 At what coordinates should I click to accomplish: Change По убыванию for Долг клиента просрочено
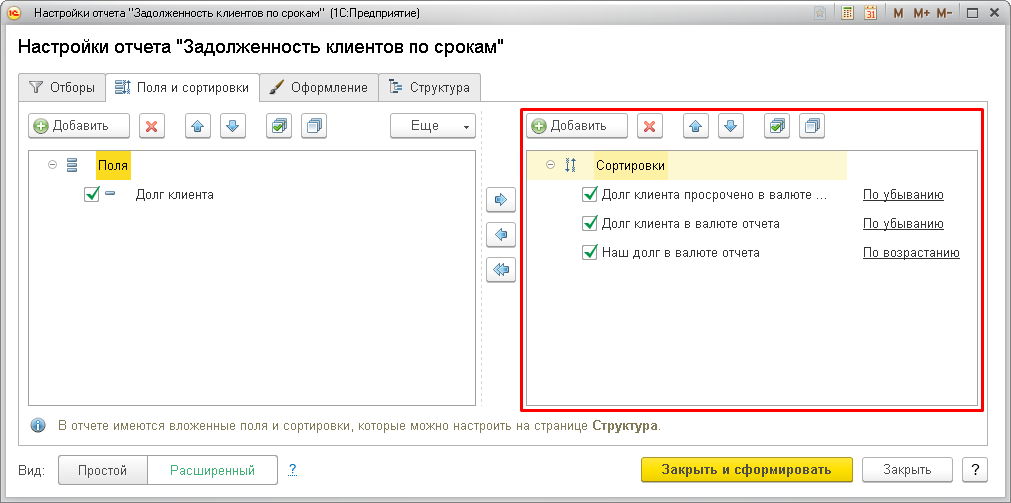click(903, 195)
